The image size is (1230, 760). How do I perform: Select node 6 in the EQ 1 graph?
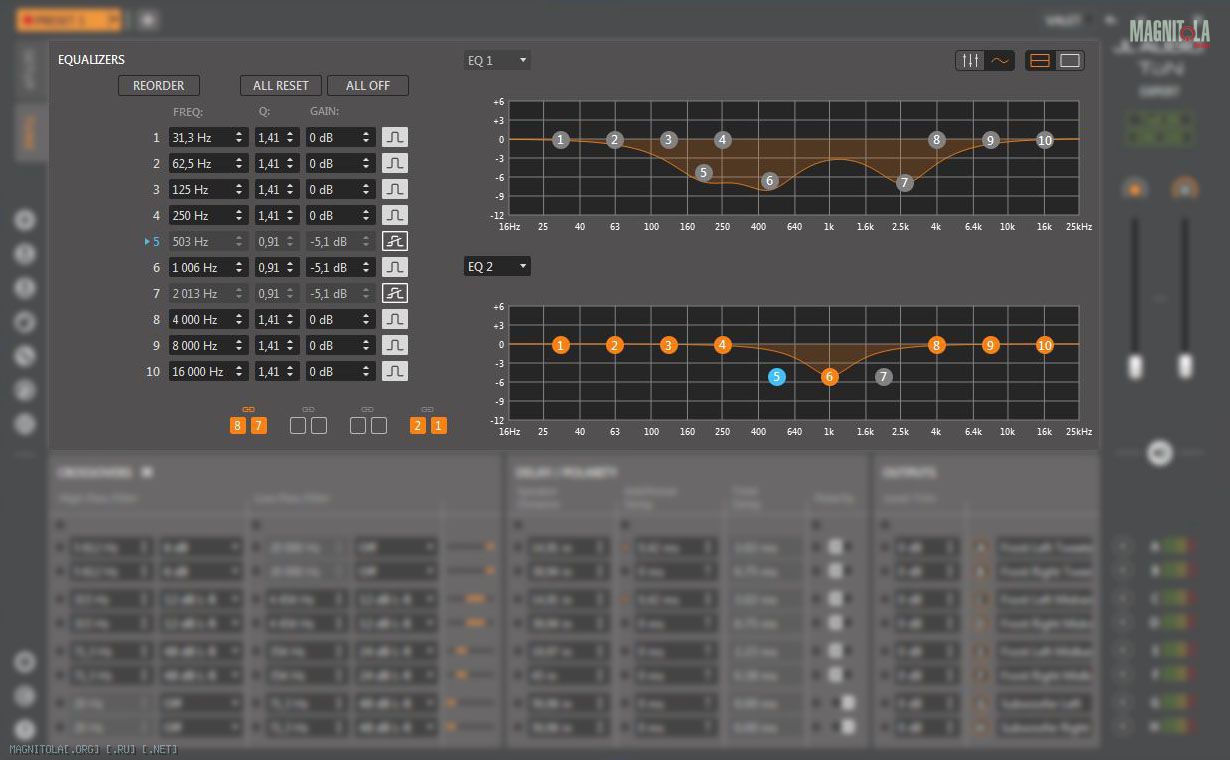769,181
